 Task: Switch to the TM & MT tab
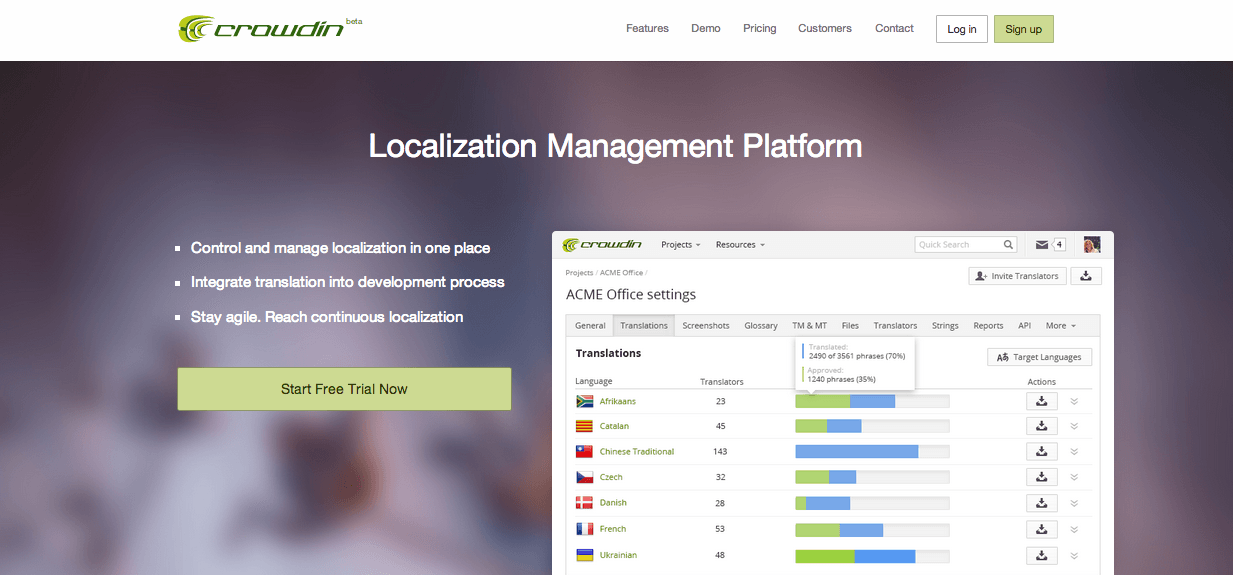810,326
